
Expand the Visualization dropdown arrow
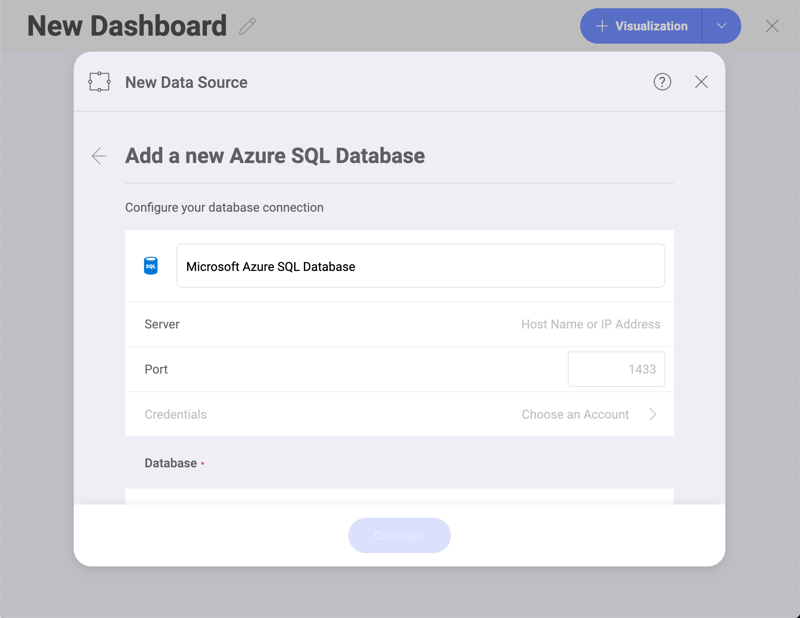(x=721, y=26)
